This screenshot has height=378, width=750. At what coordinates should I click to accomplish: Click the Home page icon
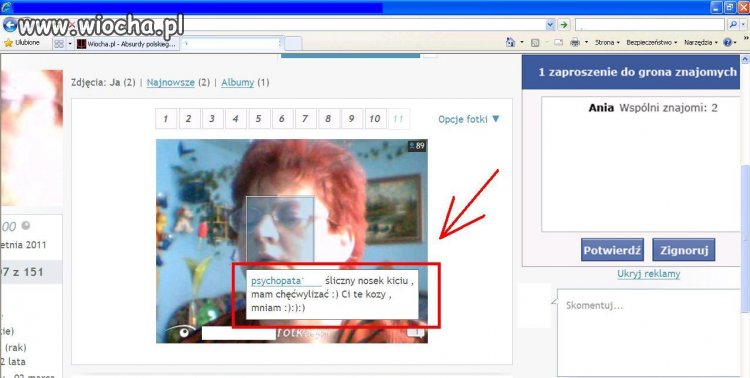pyautogui.click(x=510, y=43)
